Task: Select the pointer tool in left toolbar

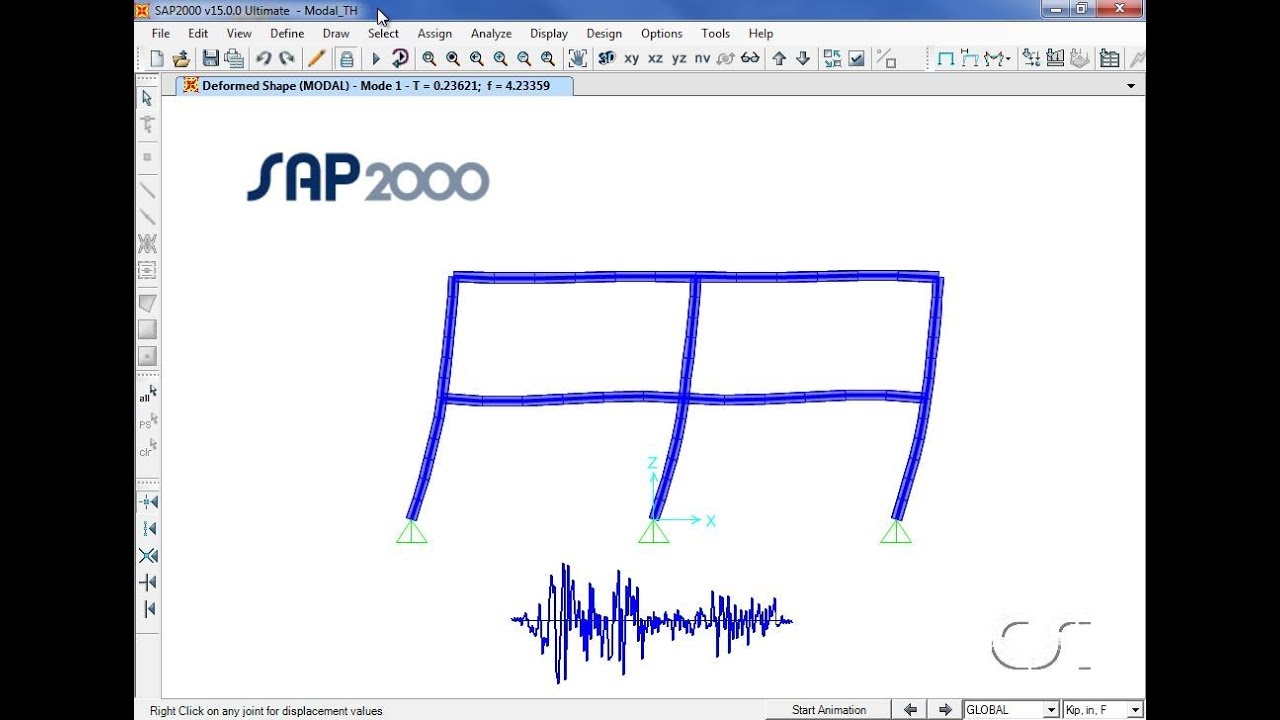Action: click(x=147, y=98)
